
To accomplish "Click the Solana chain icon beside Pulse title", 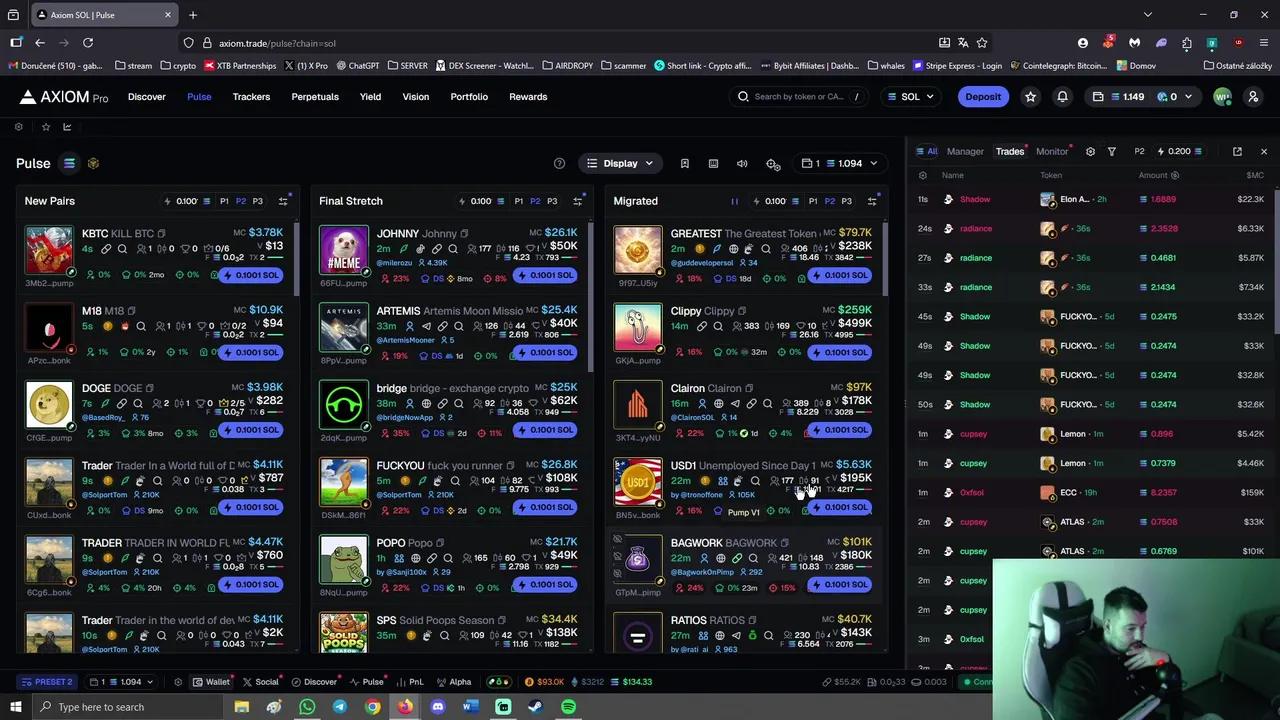I will 69,163.
